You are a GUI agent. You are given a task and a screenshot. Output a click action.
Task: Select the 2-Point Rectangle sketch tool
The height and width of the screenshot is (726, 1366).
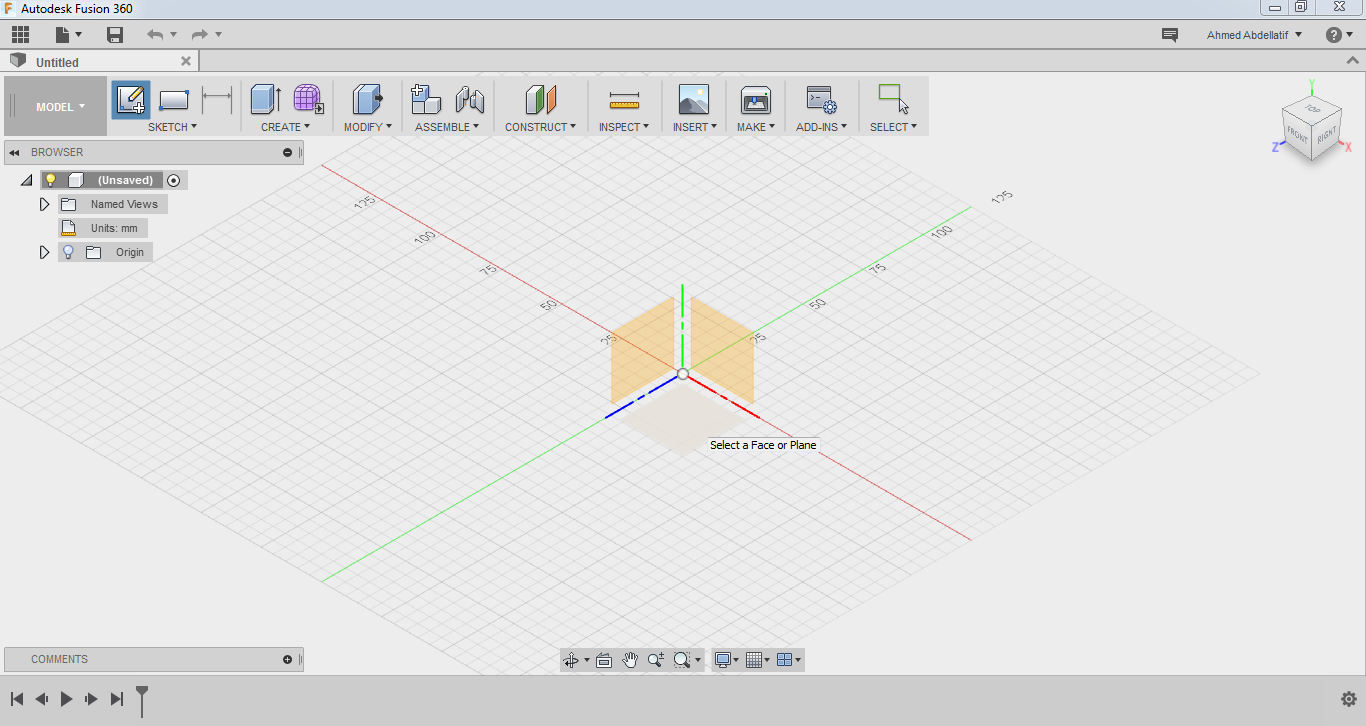tap(174, 100)
